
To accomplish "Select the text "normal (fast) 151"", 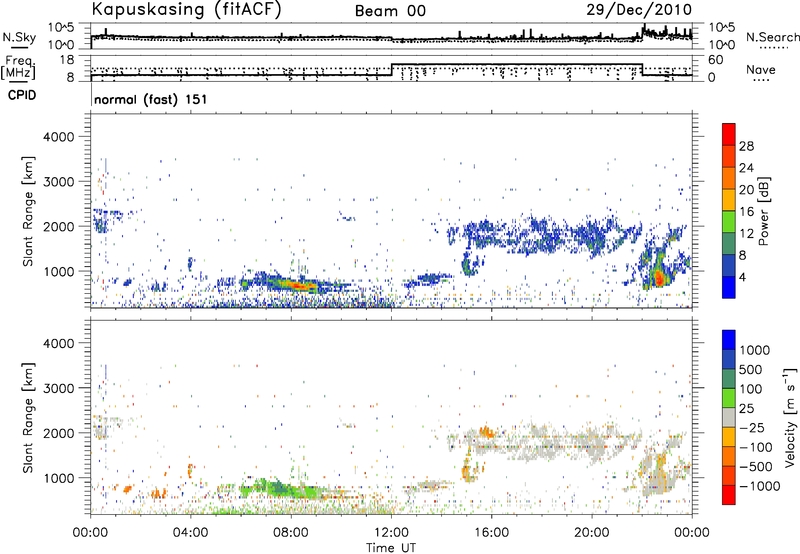I will point(151,99).
